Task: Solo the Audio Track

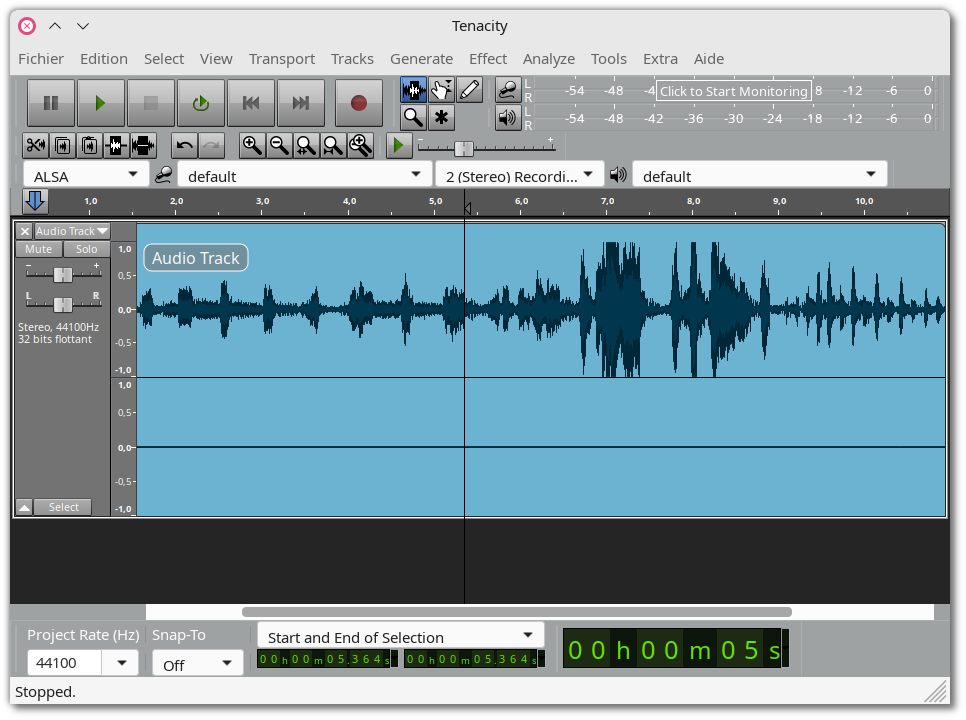Action: click(x=87, y=249)
